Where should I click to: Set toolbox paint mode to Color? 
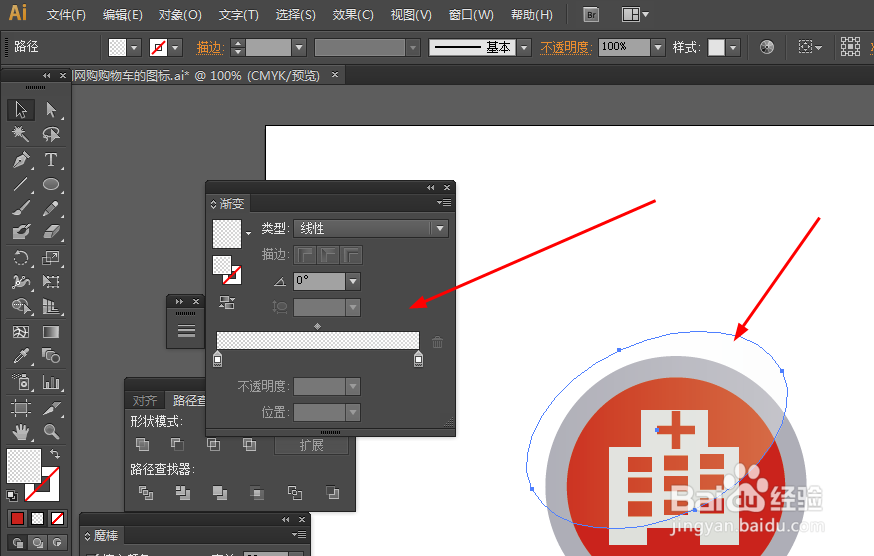pyautogui.click(x=17, y=519)
